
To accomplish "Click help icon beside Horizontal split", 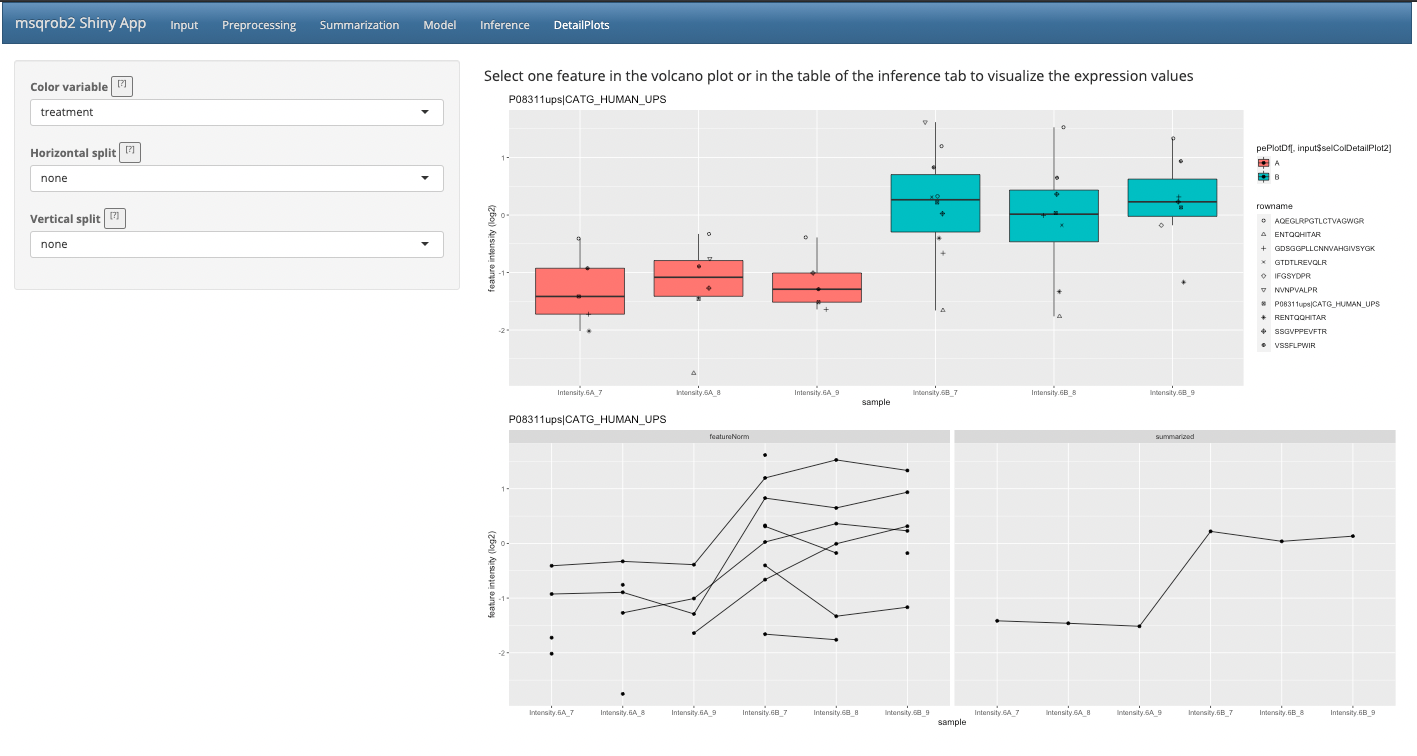I will click(x=130, y=152).
